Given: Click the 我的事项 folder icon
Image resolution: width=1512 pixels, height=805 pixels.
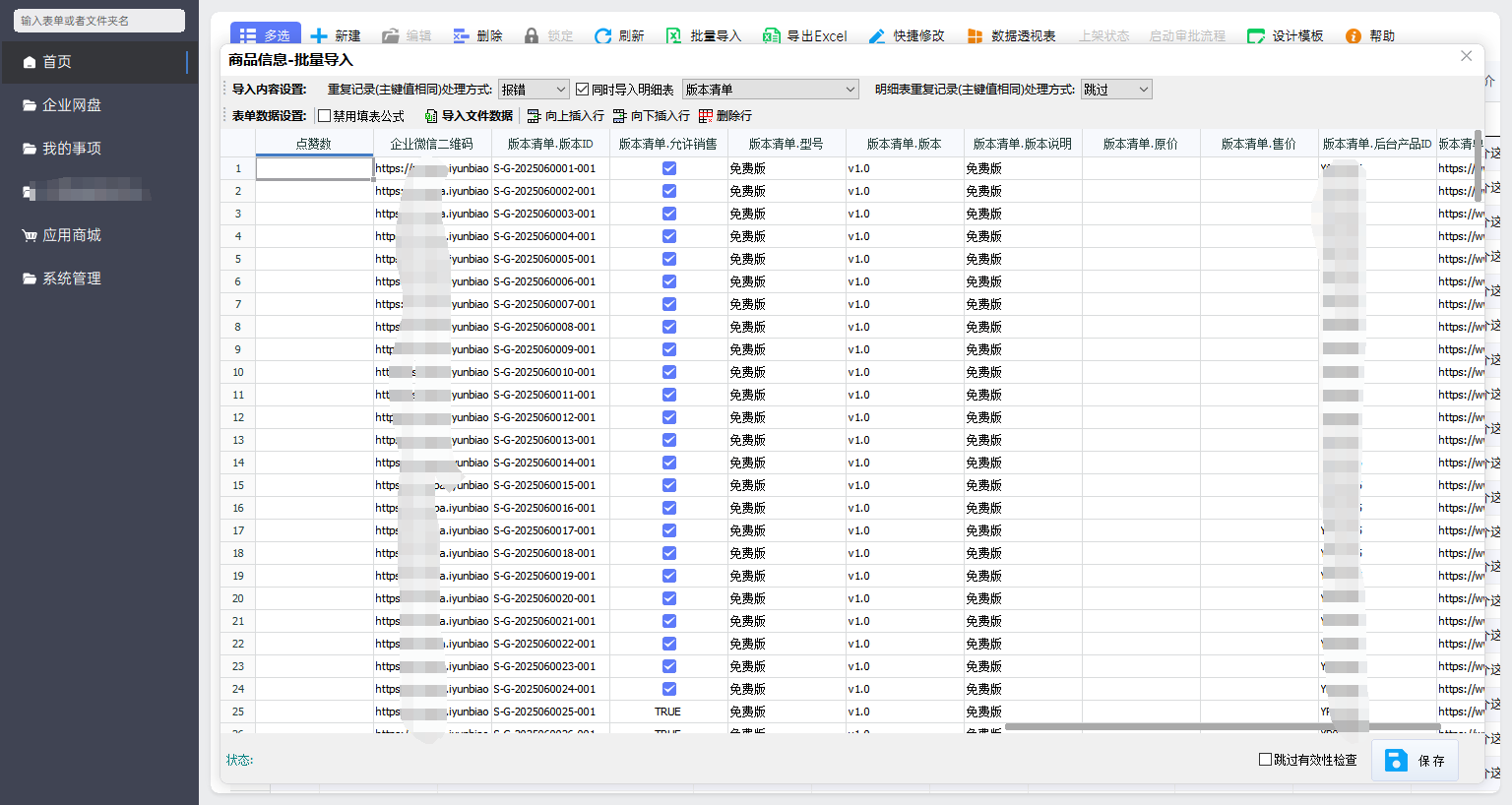Looking at the screenshot, I should pos(30,149).
